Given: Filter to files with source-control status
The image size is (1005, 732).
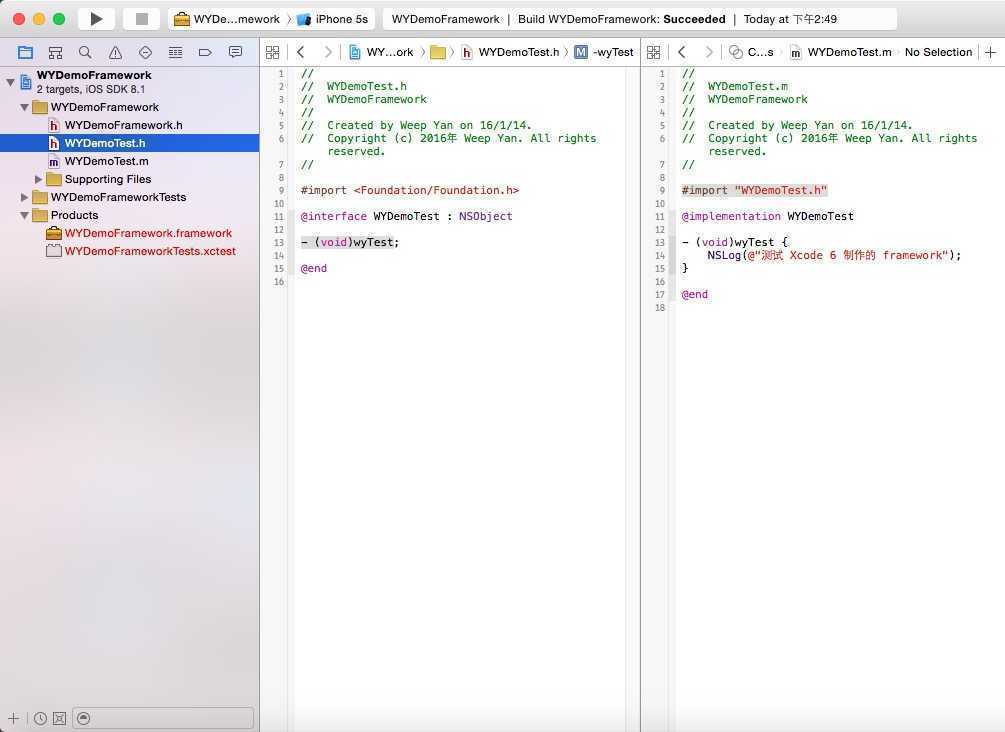Looking at the screenshot, I should pyautogui.click(x=60, y=719).
